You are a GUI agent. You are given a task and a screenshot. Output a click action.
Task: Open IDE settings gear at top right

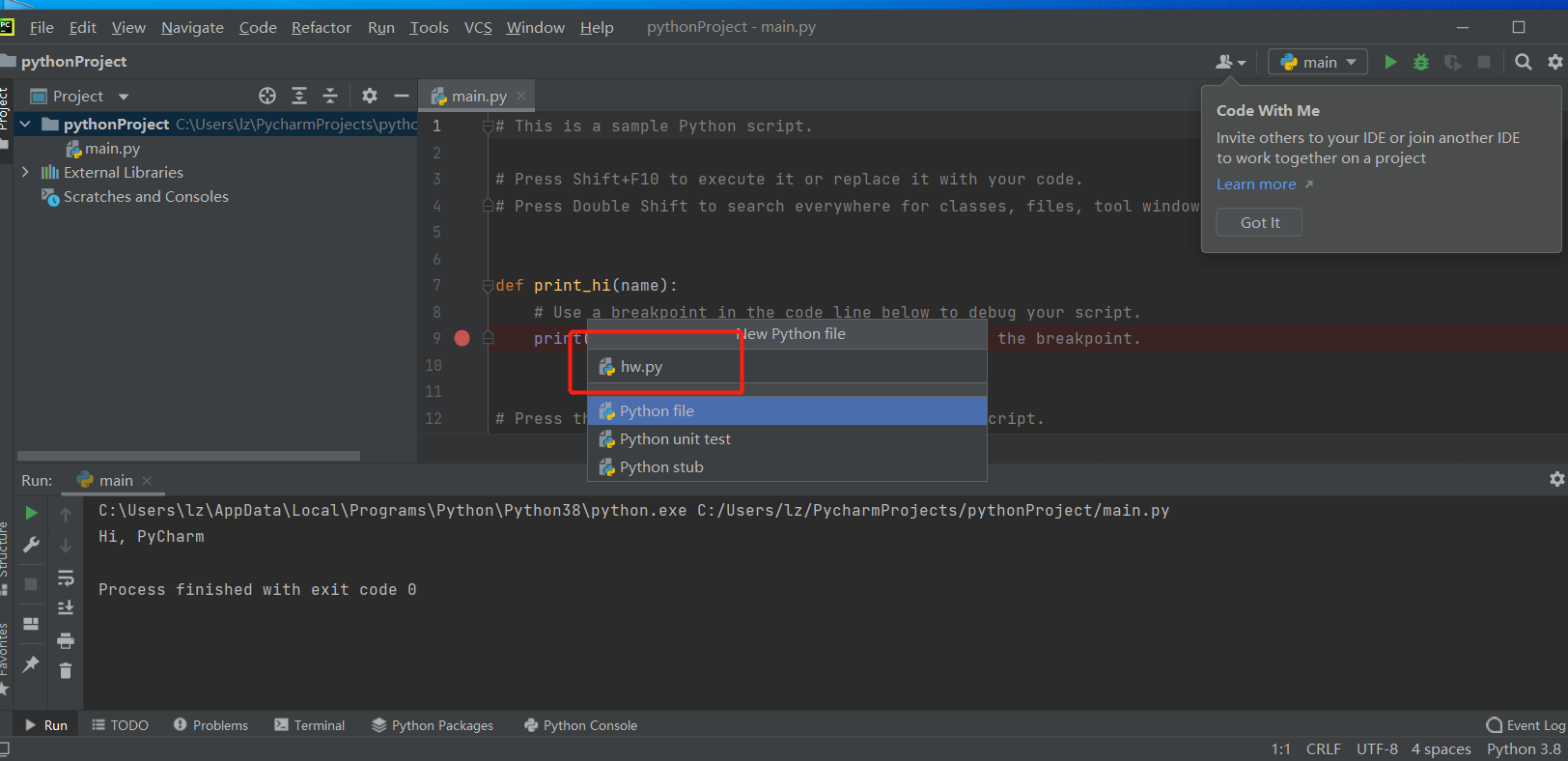click(x=1555, y=62)
